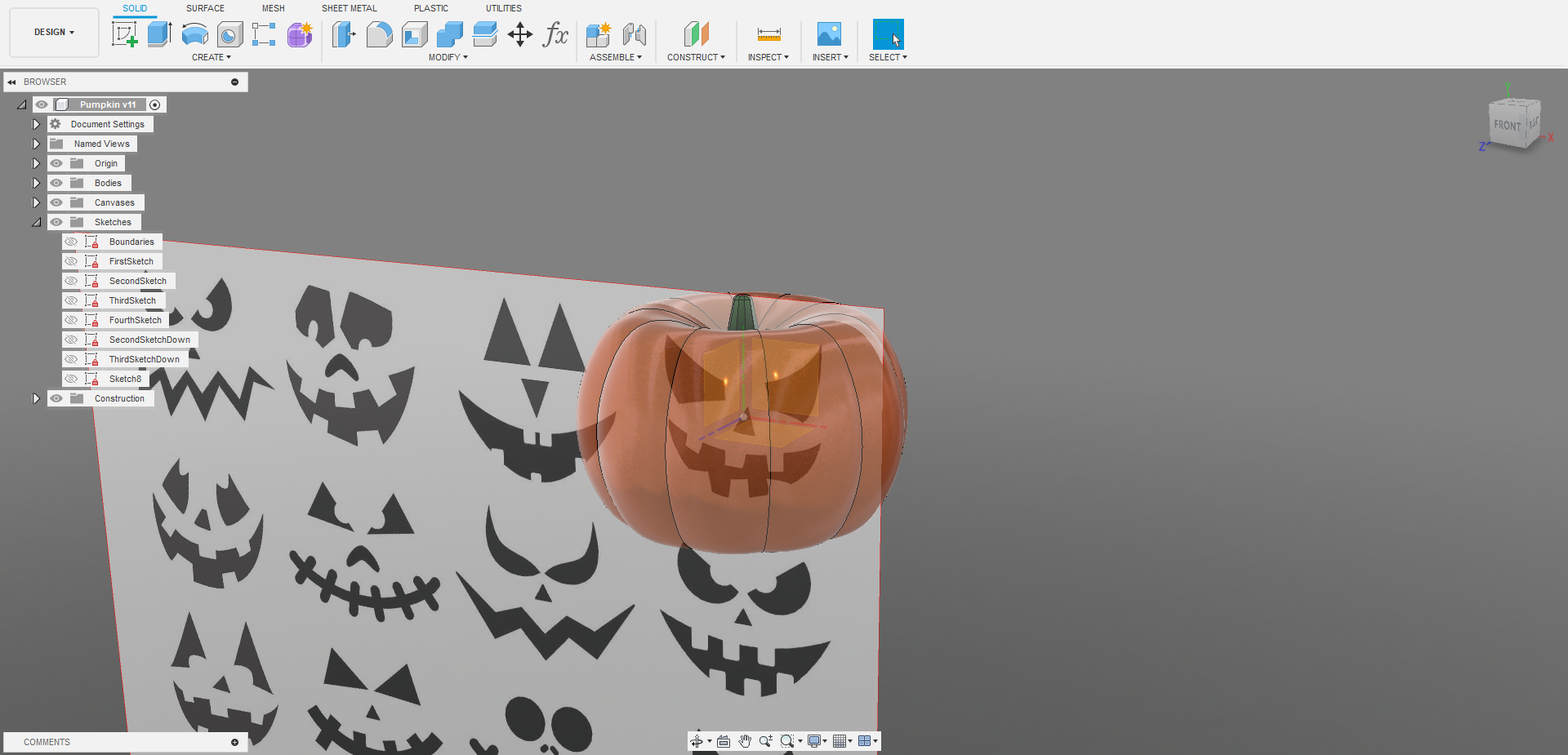This screenshot has width=1568, height=755.
Task: Toggle visibility of the Construction folder
Action: click(56, 398)
